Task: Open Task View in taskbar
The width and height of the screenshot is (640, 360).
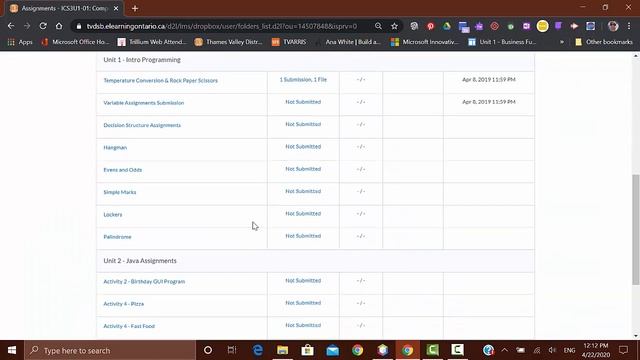Action: 232,350
